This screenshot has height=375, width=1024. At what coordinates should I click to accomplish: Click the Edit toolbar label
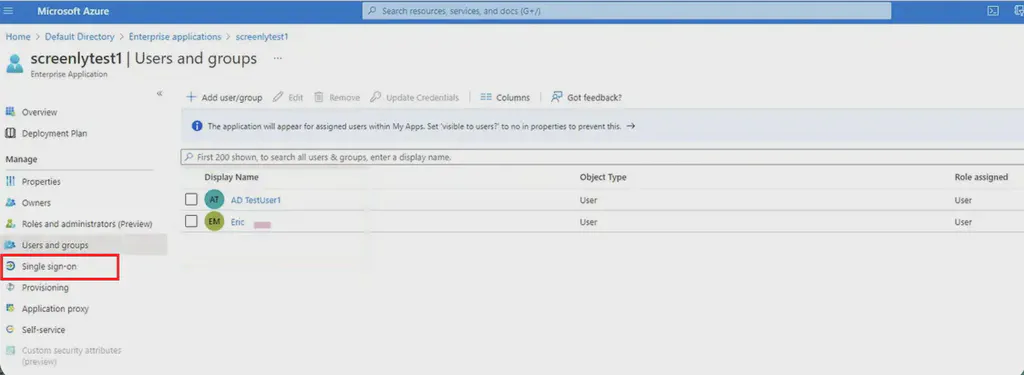click(296, 97)
